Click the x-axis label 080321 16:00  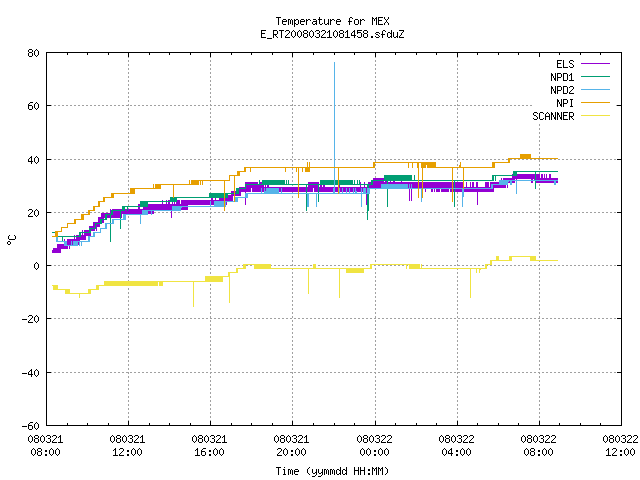tap(209, 446)
